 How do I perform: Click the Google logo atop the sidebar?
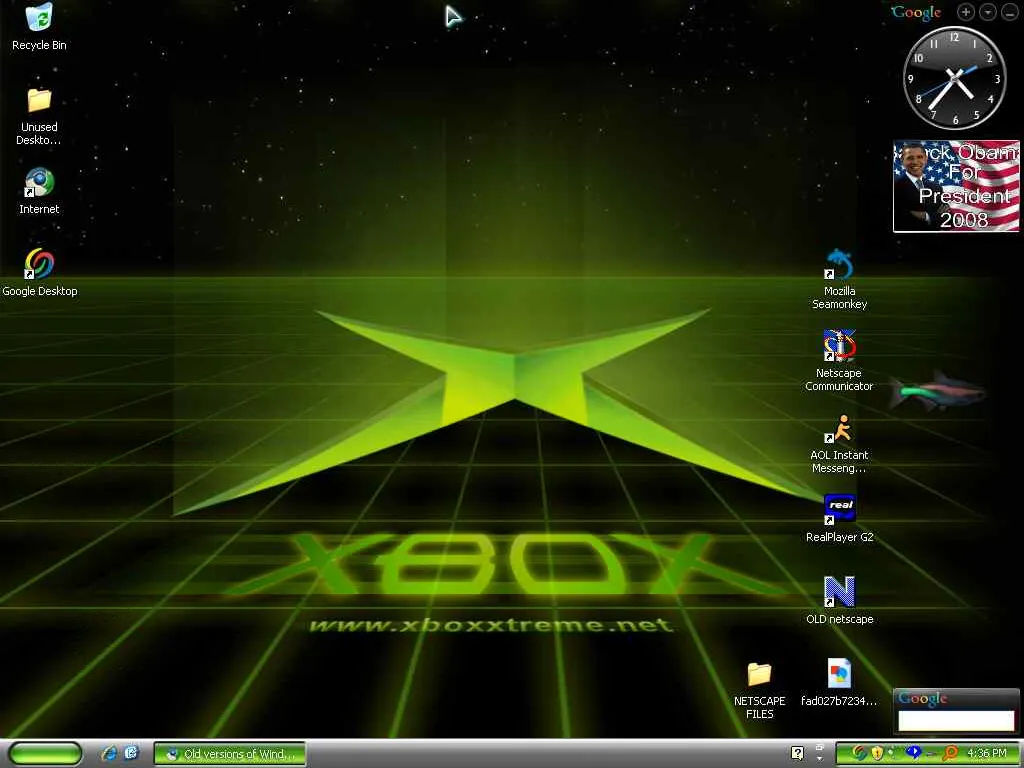tap(916, 12)
